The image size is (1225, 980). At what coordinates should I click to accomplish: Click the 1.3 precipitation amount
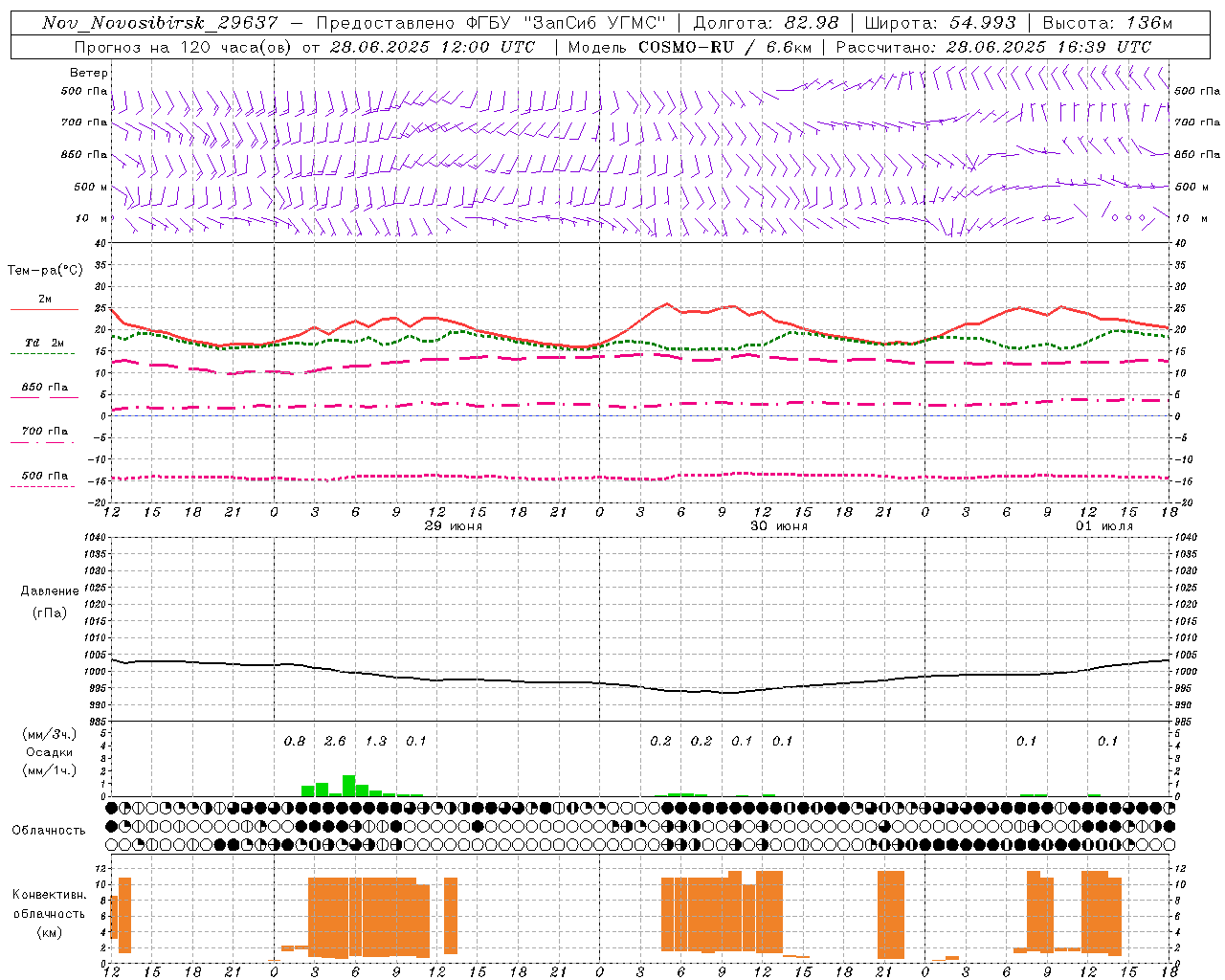click(x=376, y=742)
